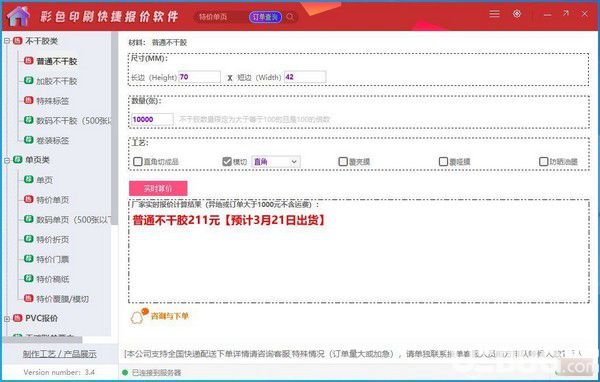This screenshot has height=382, width=600.
Task: Uncheck the 模切 checkbox
Action: pyautogui.click(x=227, y=162)
